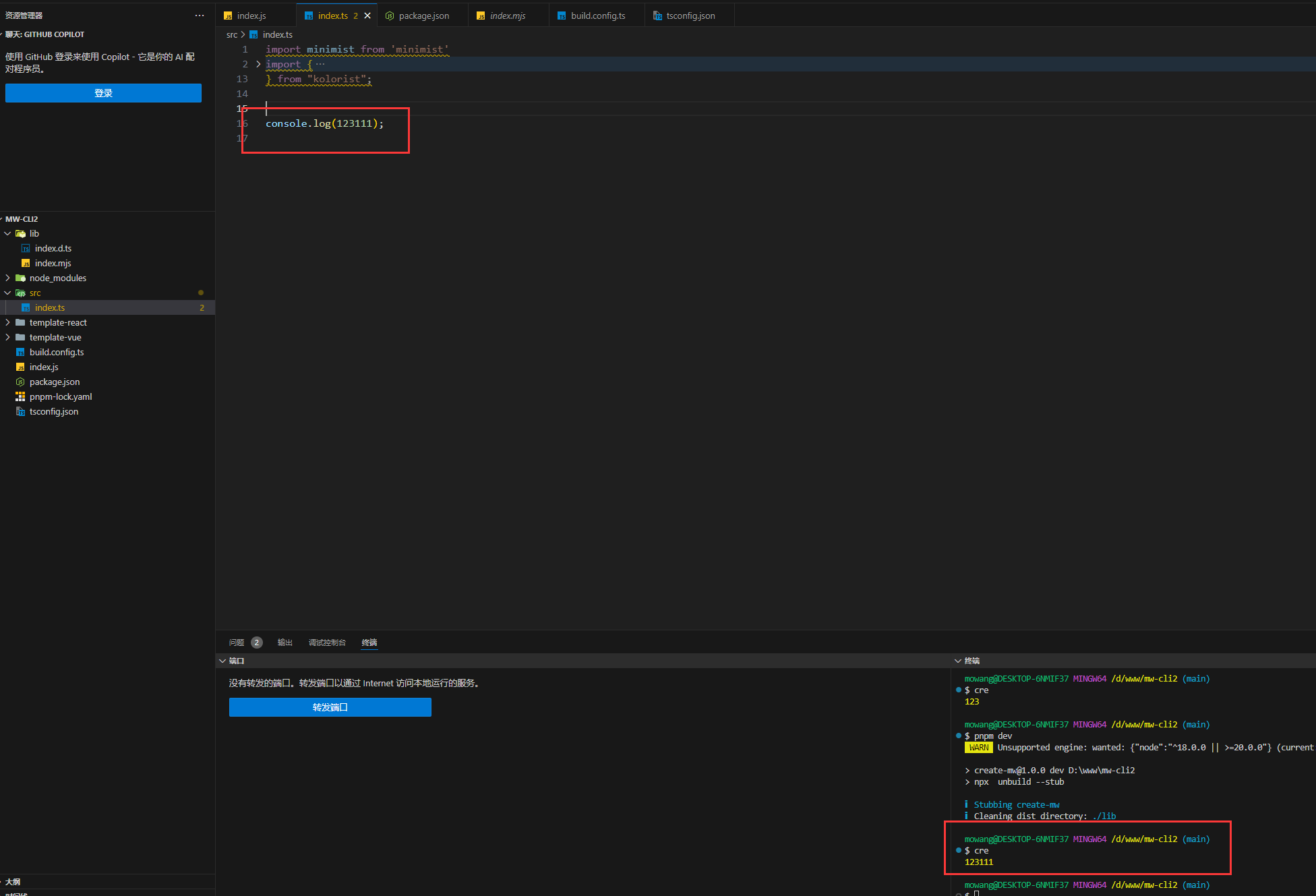Viewport: 1316px width, 896px height.
Task: Click the template-vue folder icon
Action: (20, 337)
